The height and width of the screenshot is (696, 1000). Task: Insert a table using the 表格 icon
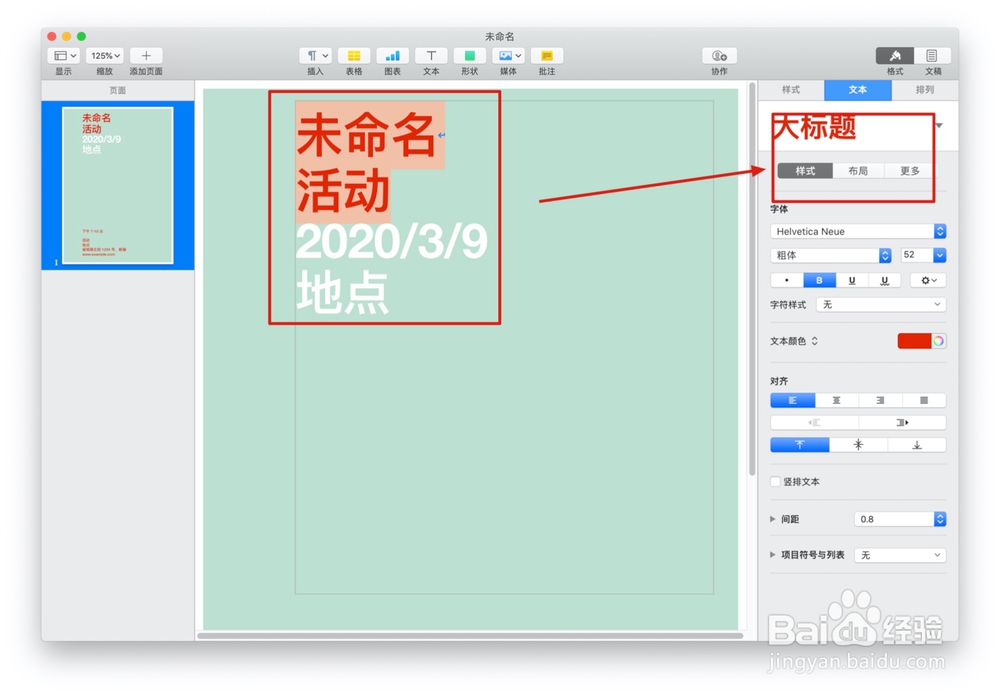coord(353,56)
